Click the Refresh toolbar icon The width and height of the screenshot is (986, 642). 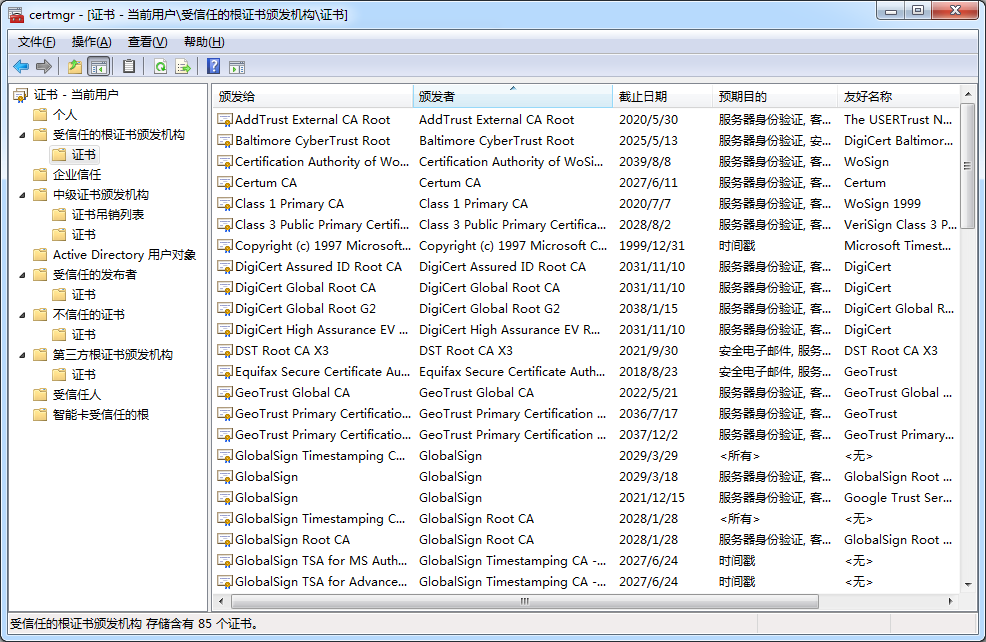pyautogui.click(x=160, y=66)
